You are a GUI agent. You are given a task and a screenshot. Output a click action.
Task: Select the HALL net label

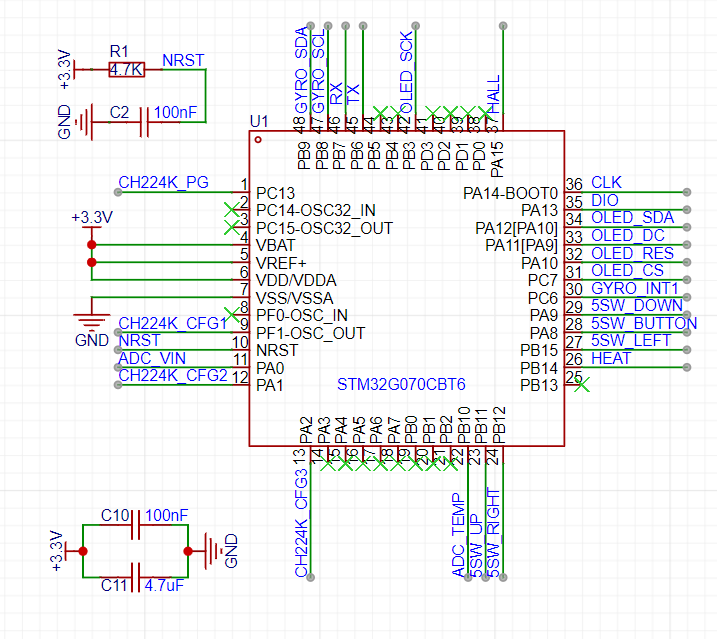coord(493,95)
